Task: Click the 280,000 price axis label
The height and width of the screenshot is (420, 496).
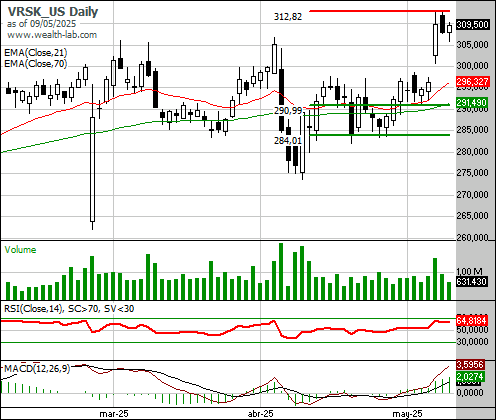Action: point(472,151)
